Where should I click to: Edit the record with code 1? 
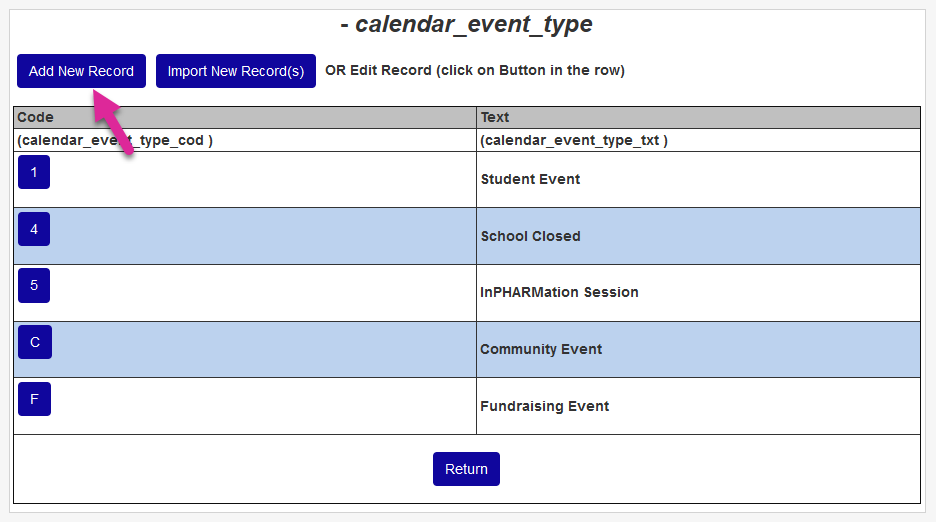coord(34,172)
